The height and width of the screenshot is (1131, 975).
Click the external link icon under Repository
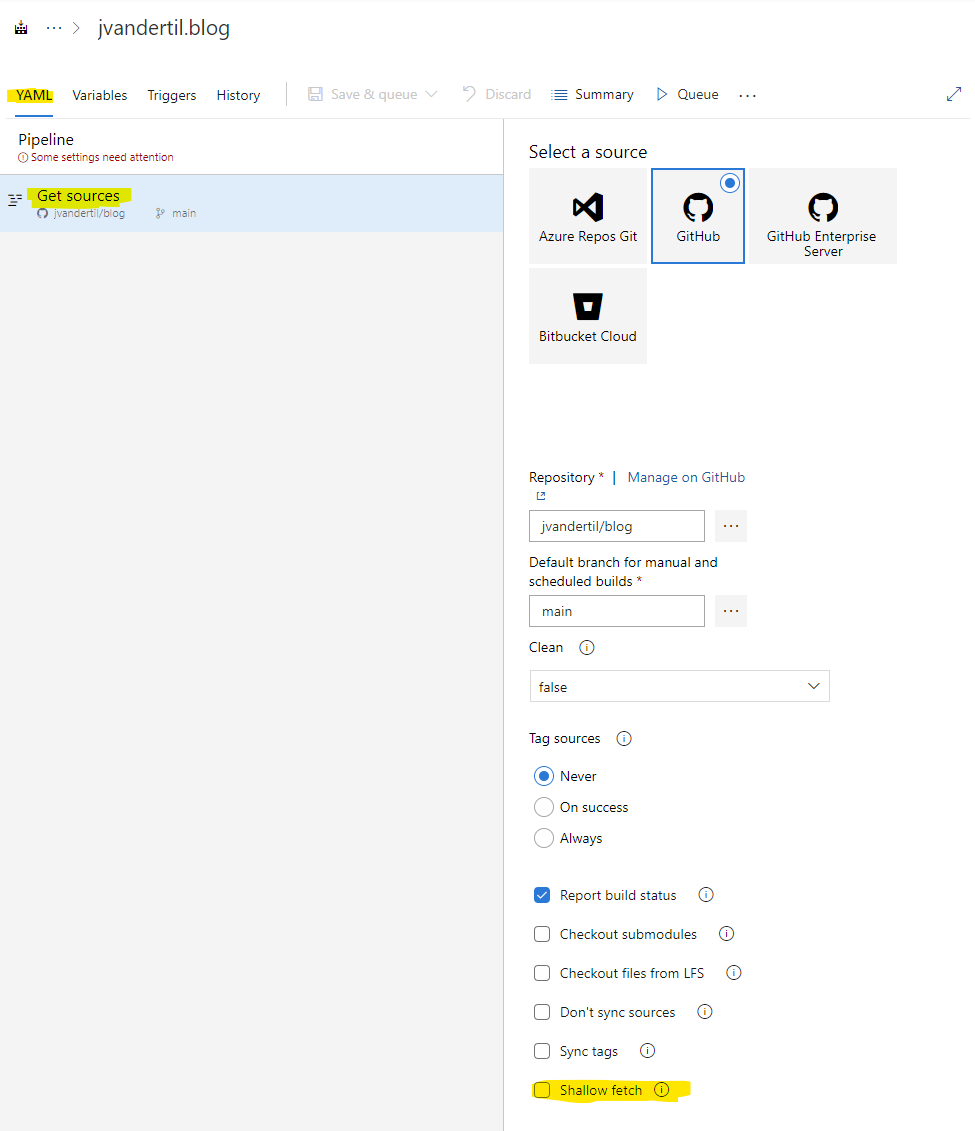click(541, 496)
